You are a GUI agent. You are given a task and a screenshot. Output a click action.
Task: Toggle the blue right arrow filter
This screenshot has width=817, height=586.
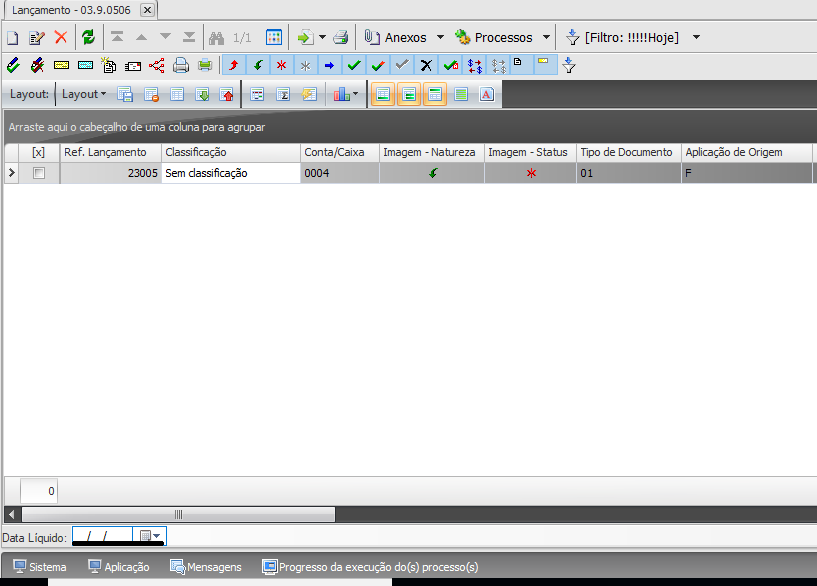tap(329, 66)
